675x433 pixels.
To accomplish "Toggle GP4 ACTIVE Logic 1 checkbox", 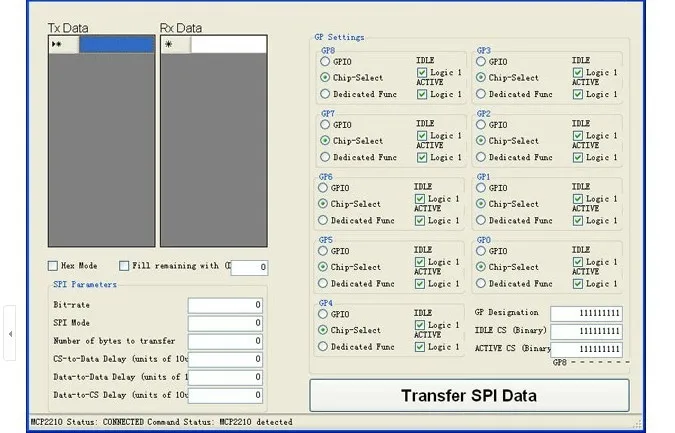I will coord(420,346).
